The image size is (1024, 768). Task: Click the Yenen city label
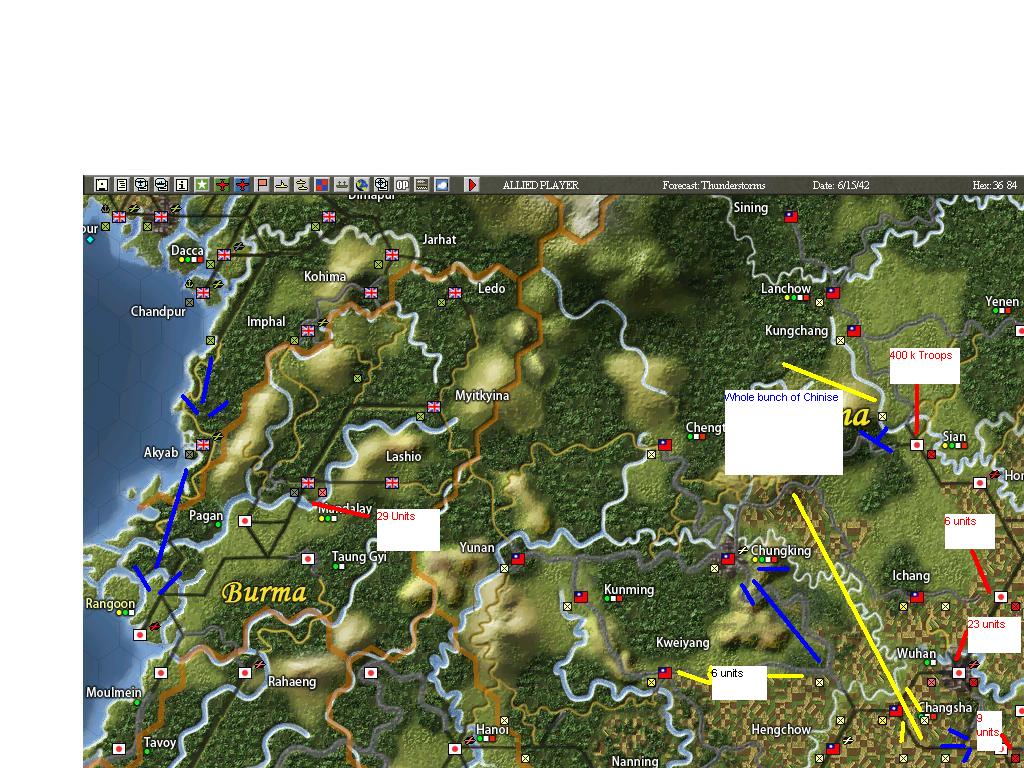pos(1002,301)
